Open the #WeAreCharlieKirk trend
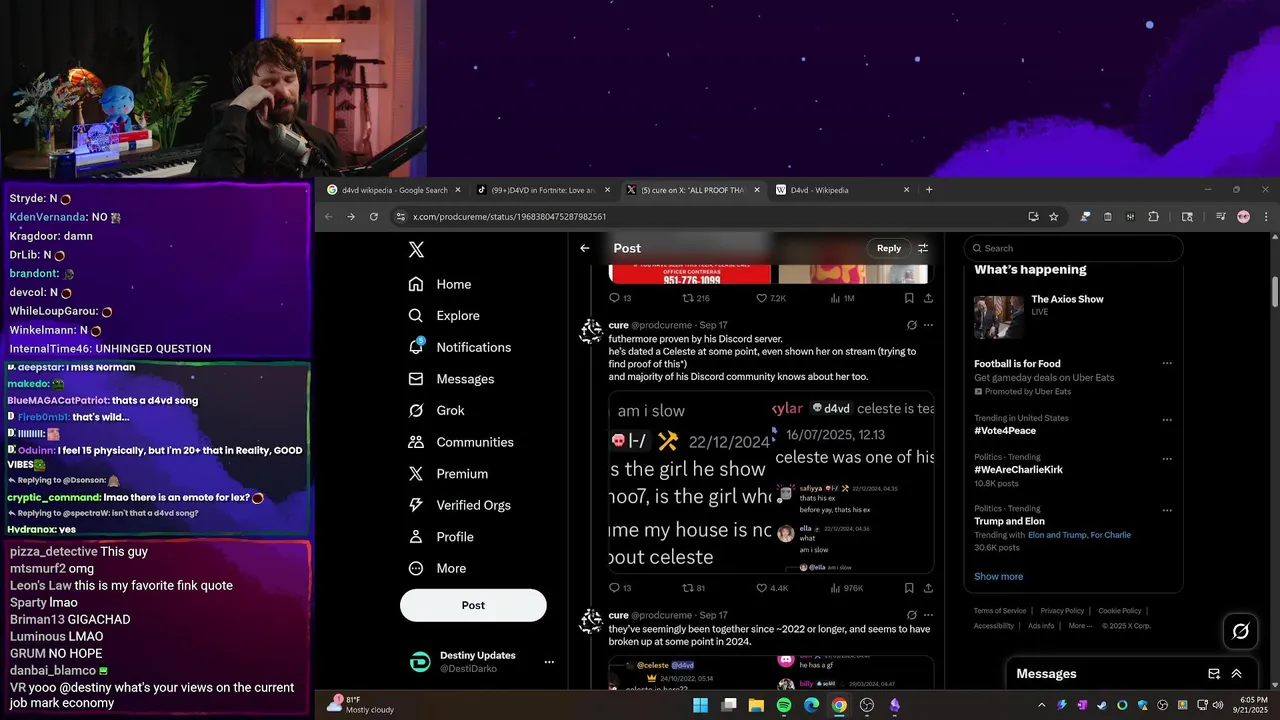 coord(1019,470)
